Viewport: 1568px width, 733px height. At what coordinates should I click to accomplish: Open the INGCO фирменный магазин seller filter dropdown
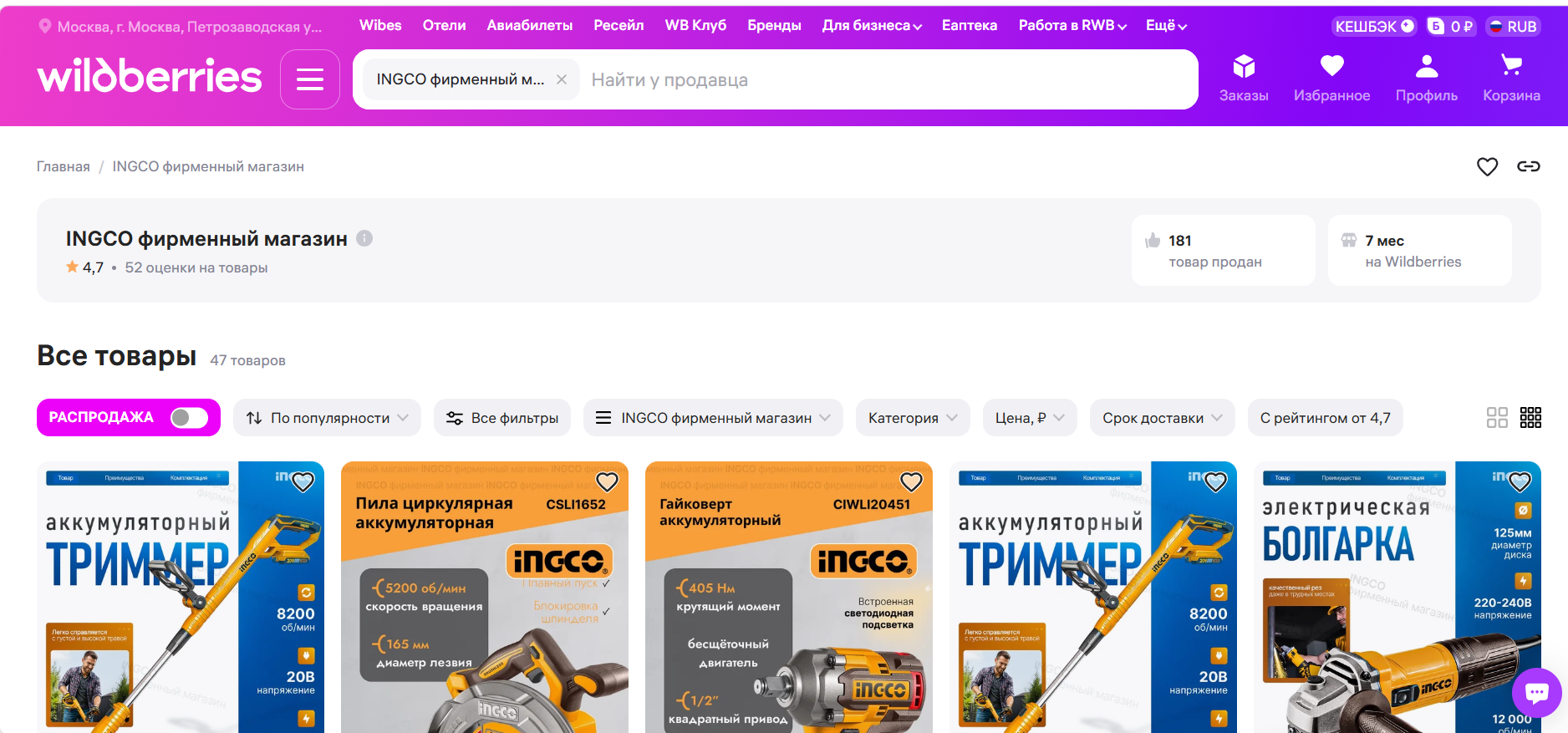pyautogui.click(x=713, y=417)
